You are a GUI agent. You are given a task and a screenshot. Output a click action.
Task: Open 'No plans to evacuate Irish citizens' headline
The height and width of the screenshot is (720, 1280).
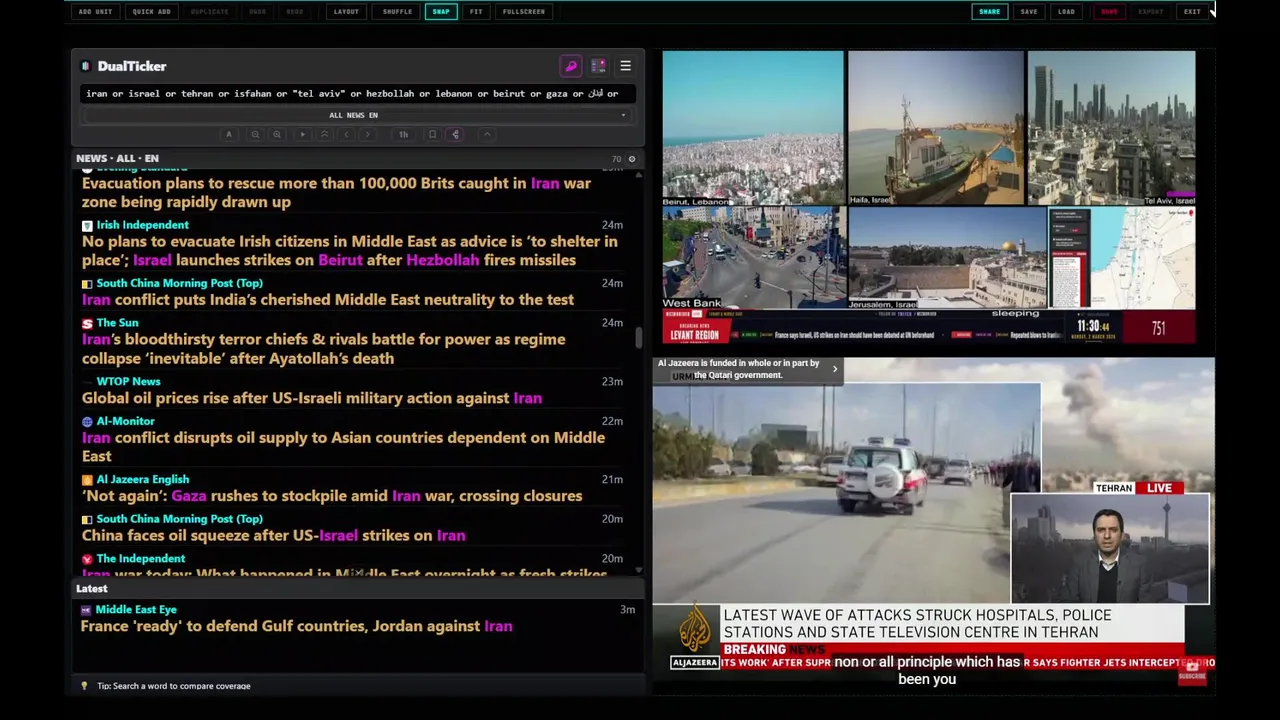(350, 250)
